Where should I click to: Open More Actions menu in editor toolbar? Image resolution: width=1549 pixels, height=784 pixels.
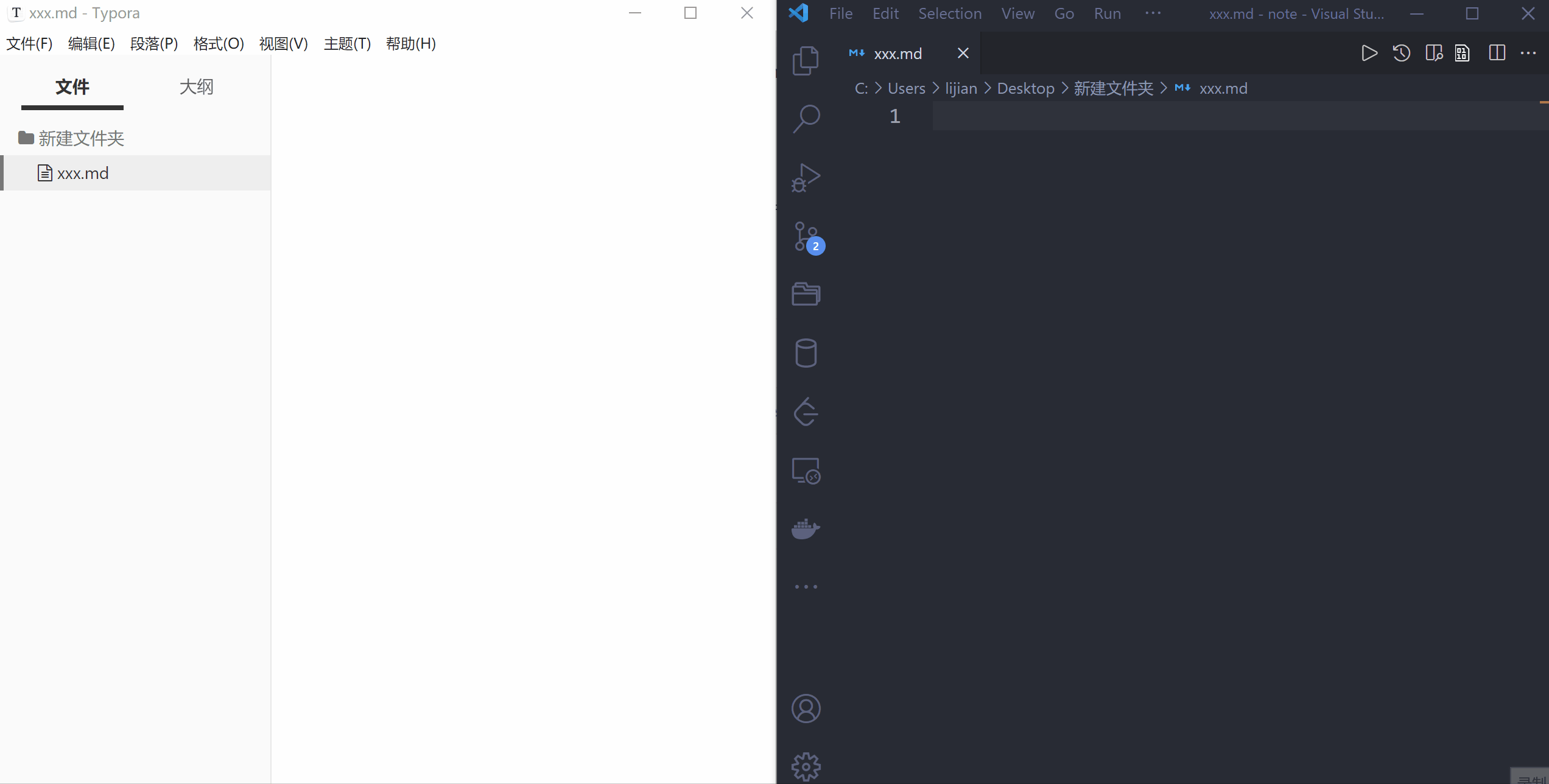pos(1529,53)
